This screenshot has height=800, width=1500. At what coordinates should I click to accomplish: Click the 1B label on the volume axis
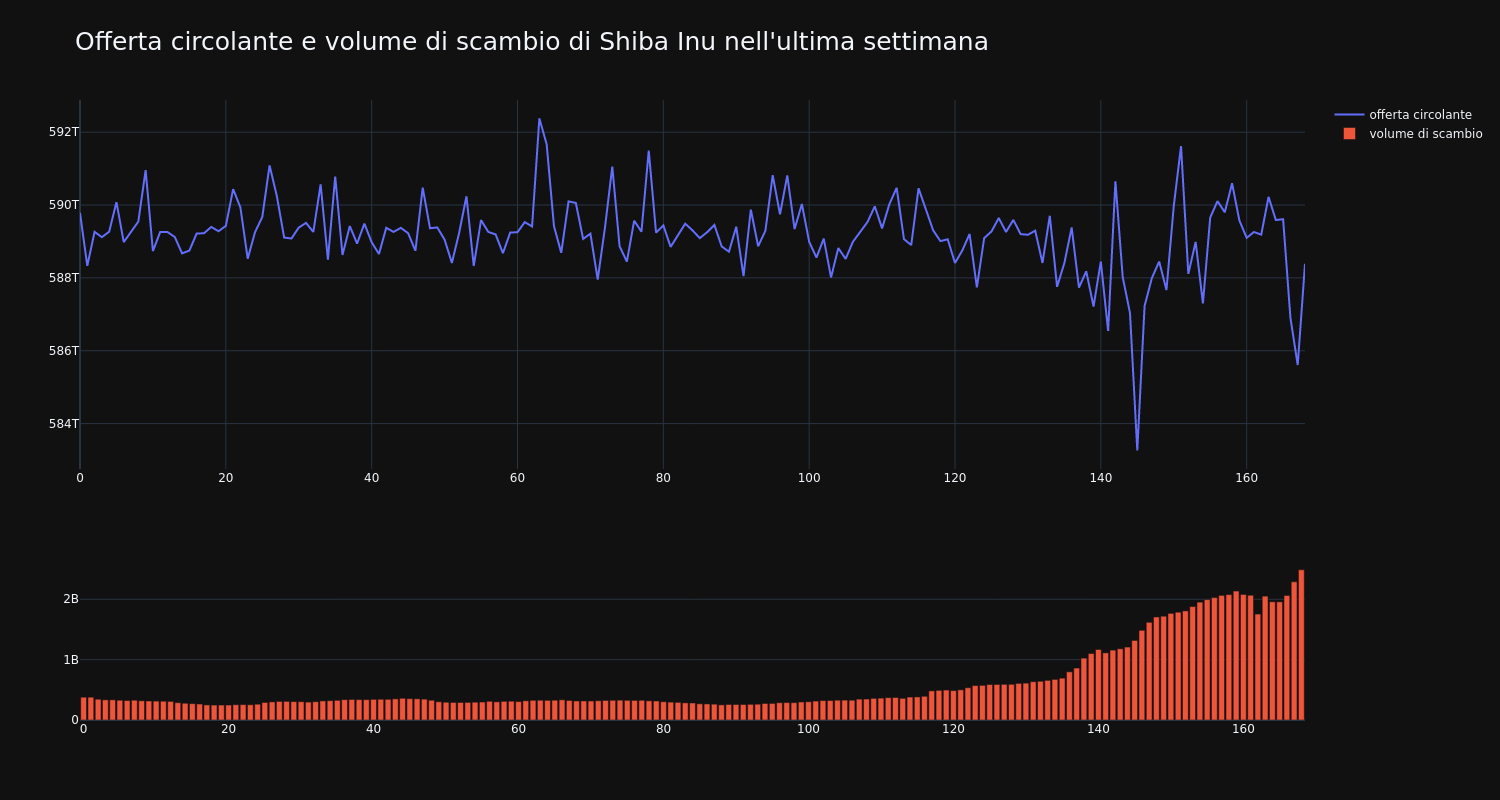coord(70,660)
